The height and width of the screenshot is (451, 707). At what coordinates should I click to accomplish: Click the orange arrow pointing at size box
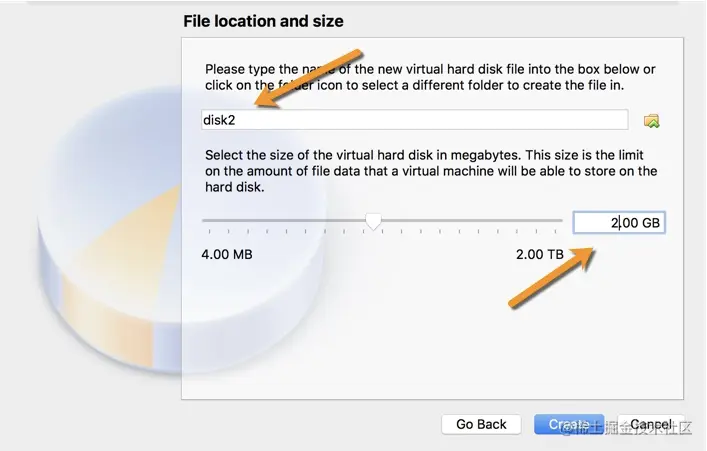[552, 277]
